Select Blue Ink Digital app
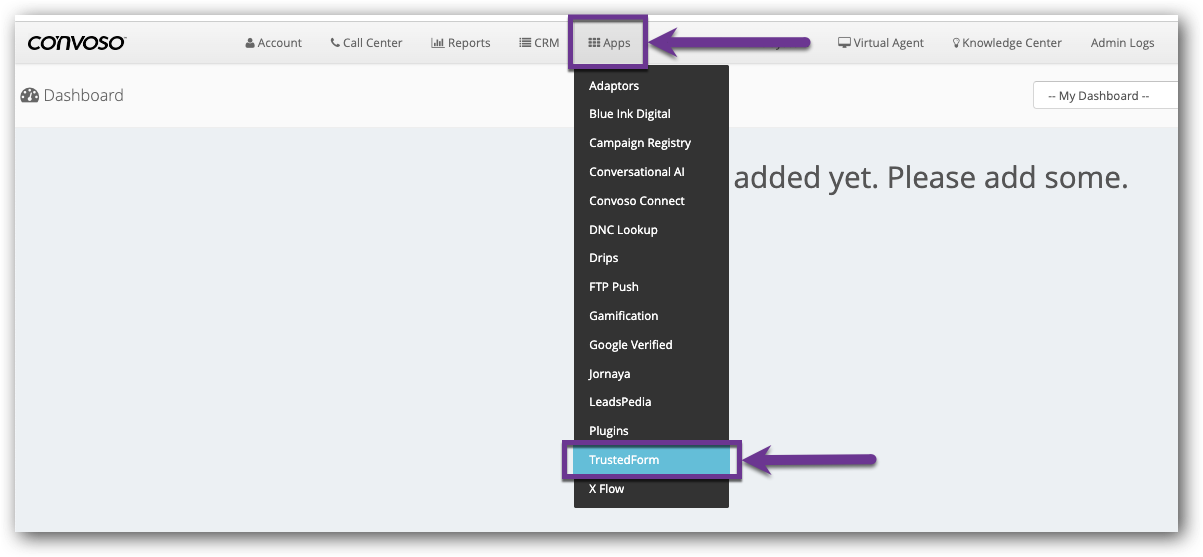Image resolution: width=1203 pixels, height=557 pixels. point(651,114)
